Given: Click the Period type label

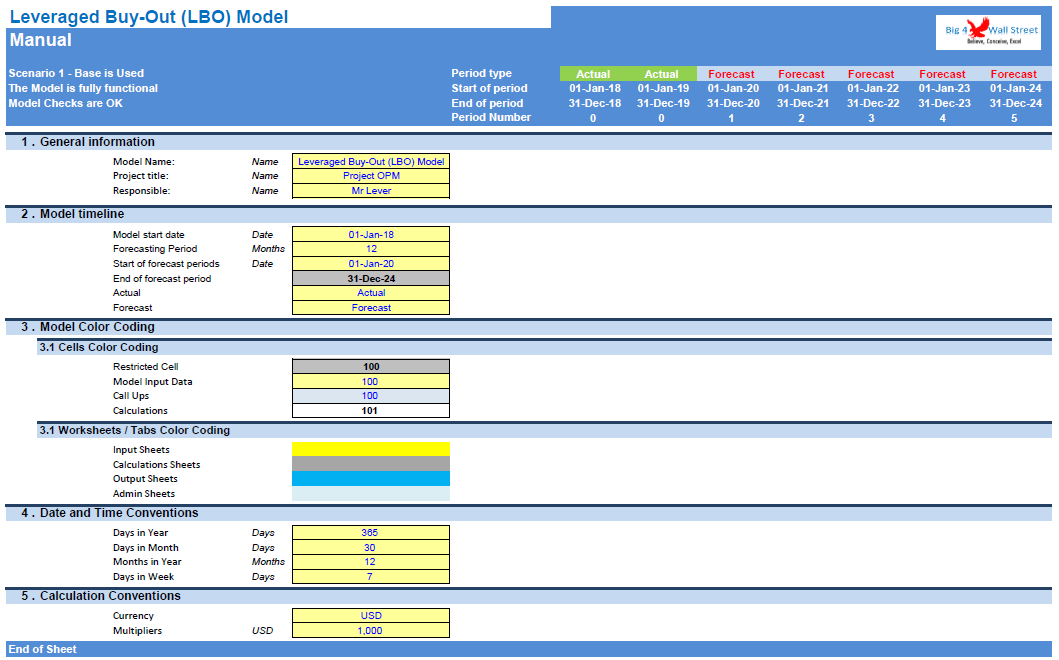Looking at the screenshot, I should (482, 73).
